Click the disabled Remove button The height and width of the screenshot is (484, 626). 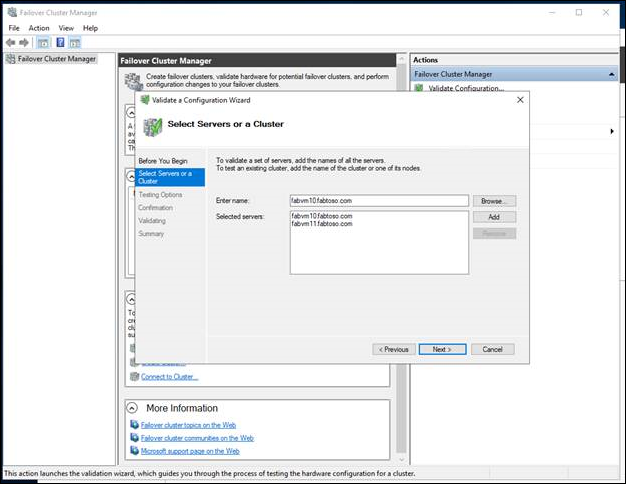(494, 233)
